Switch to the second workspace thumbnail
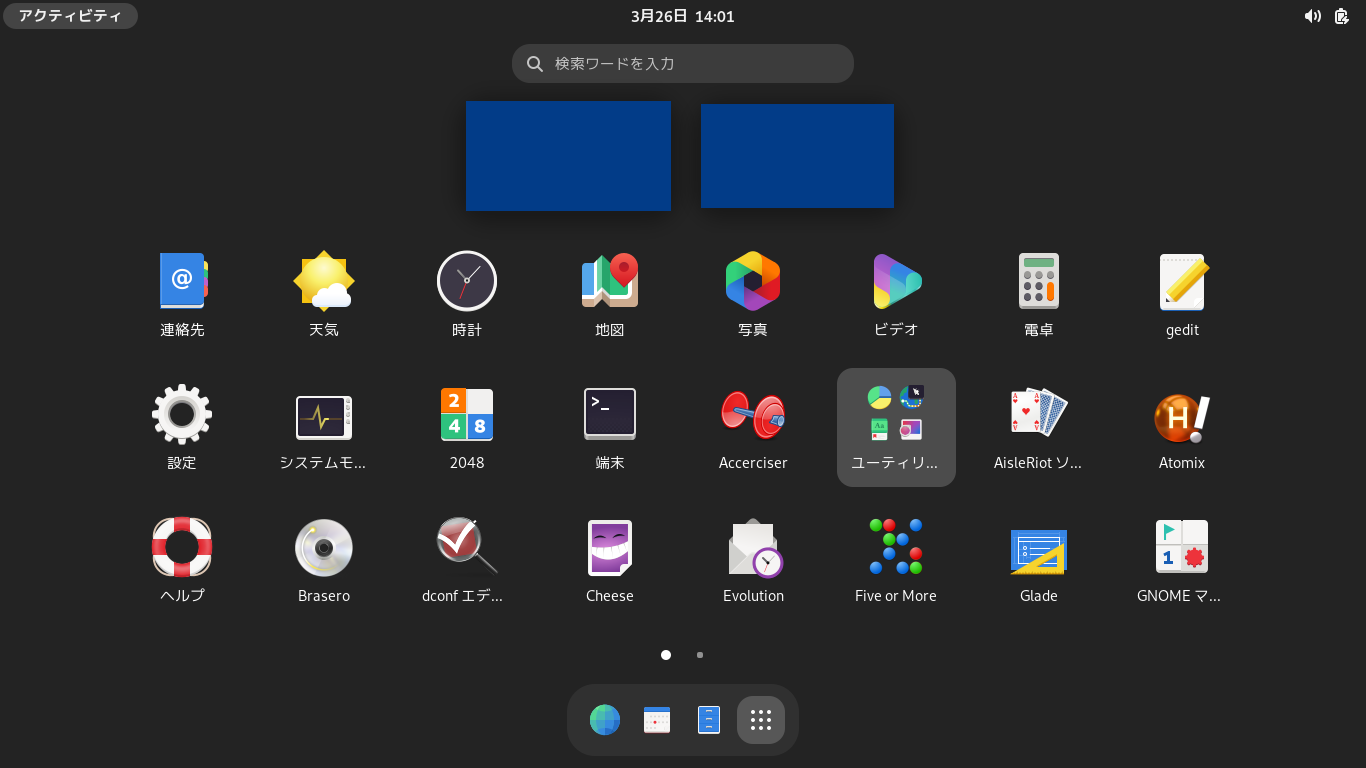Screen dimensions: 1366x768 [797, 156]
